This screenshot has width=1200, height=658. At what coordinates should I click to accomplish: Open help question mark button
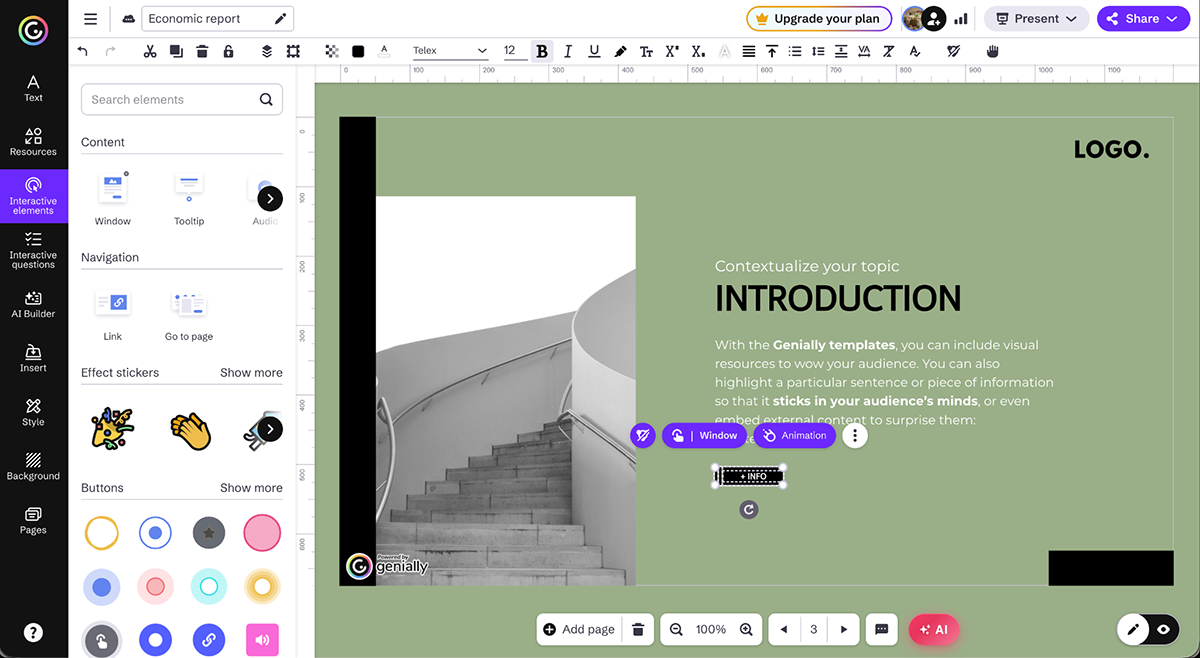point(33,632)
